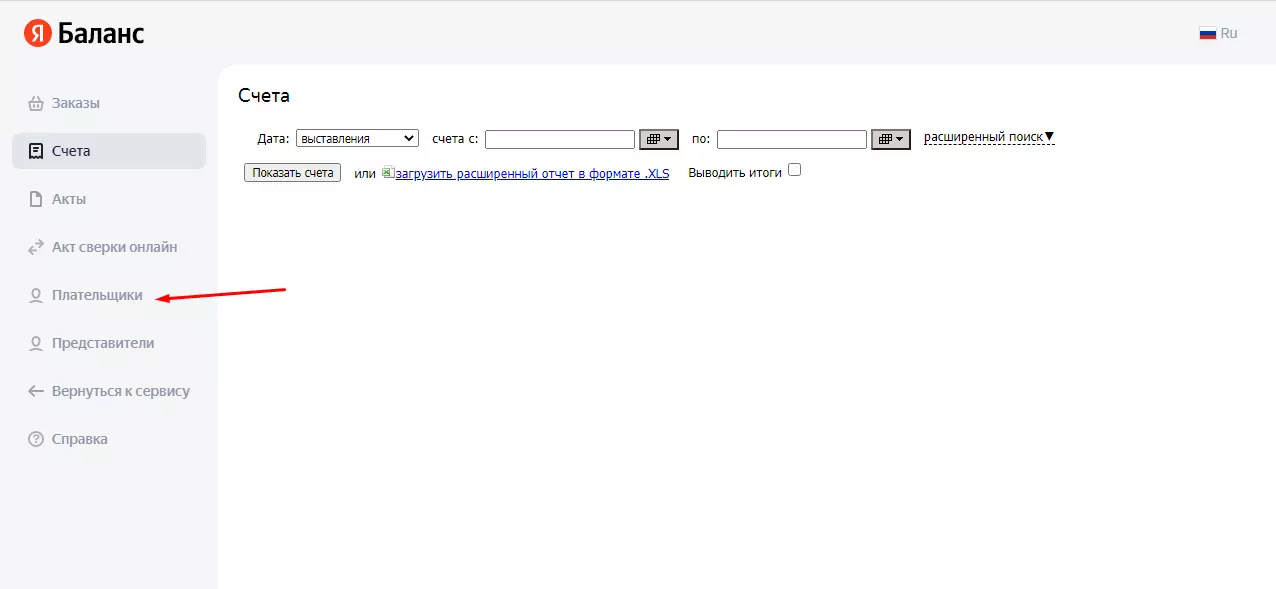Download the extended report in .XLS format
Image resolution: width=1276 pixels, height=589 pixels.
click(x=532, y=173)
